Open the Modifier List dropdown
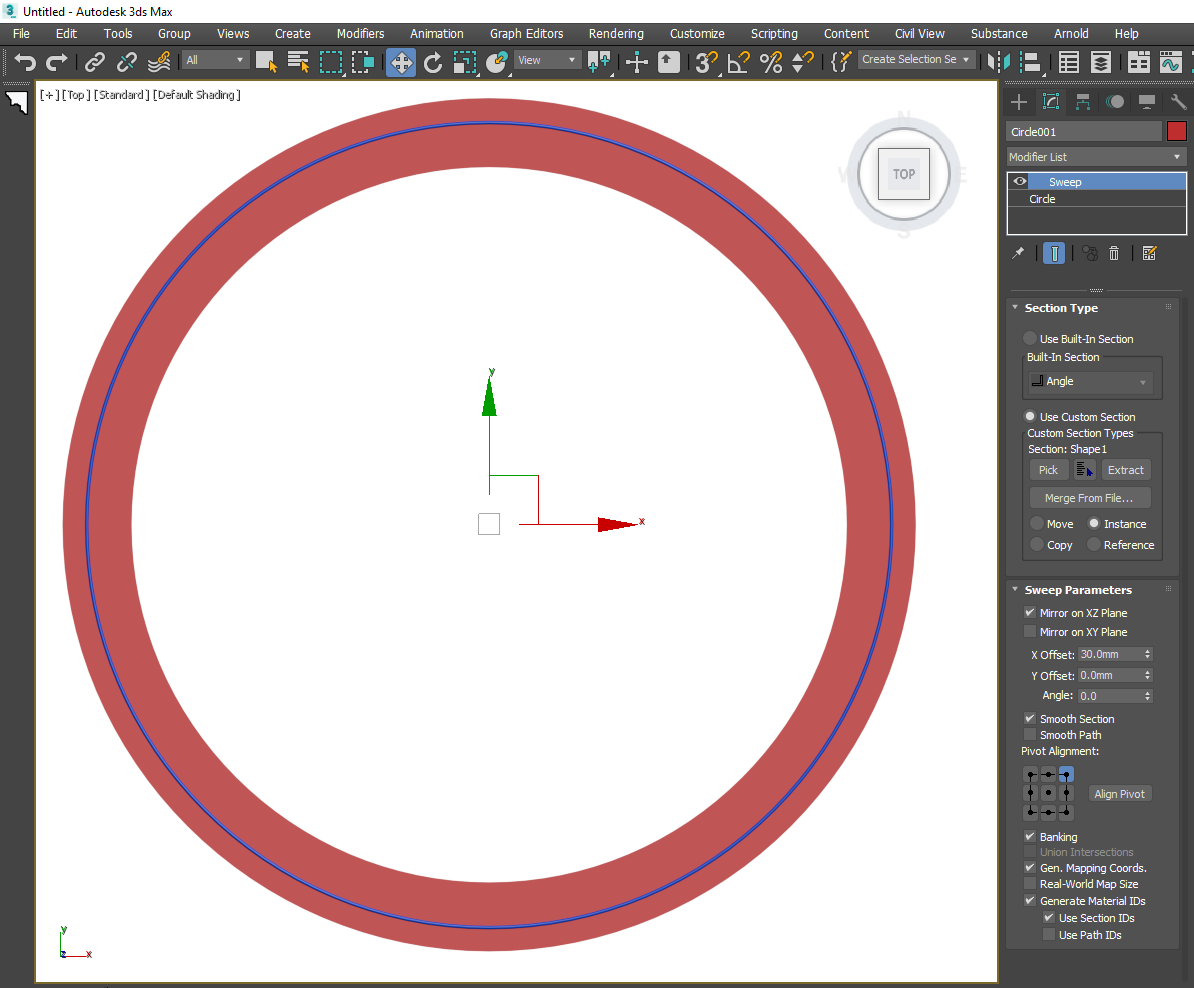 click(x=1095, y=157)
